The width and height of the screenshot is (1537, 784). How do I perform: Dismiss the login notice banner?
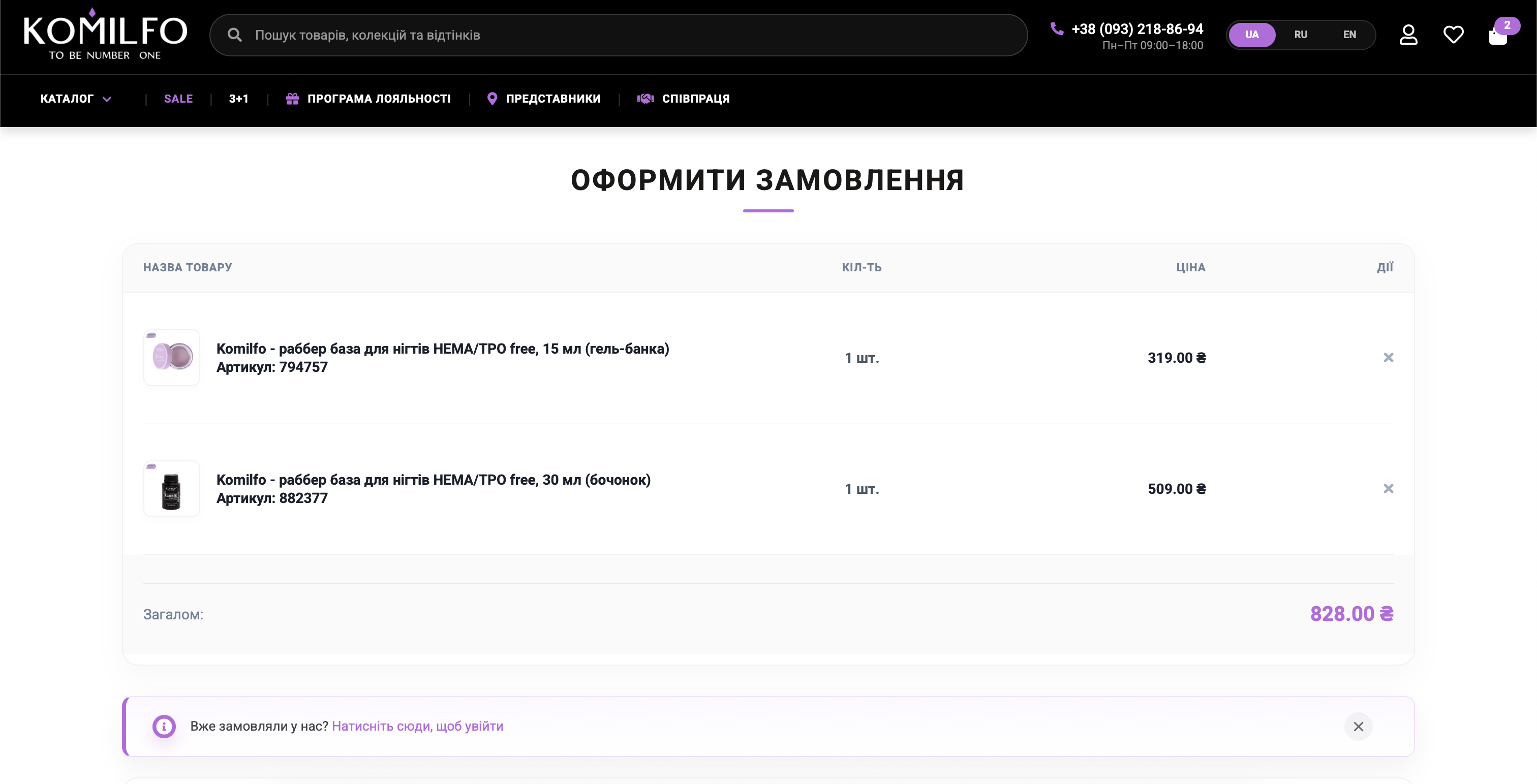coord(1359,726)
